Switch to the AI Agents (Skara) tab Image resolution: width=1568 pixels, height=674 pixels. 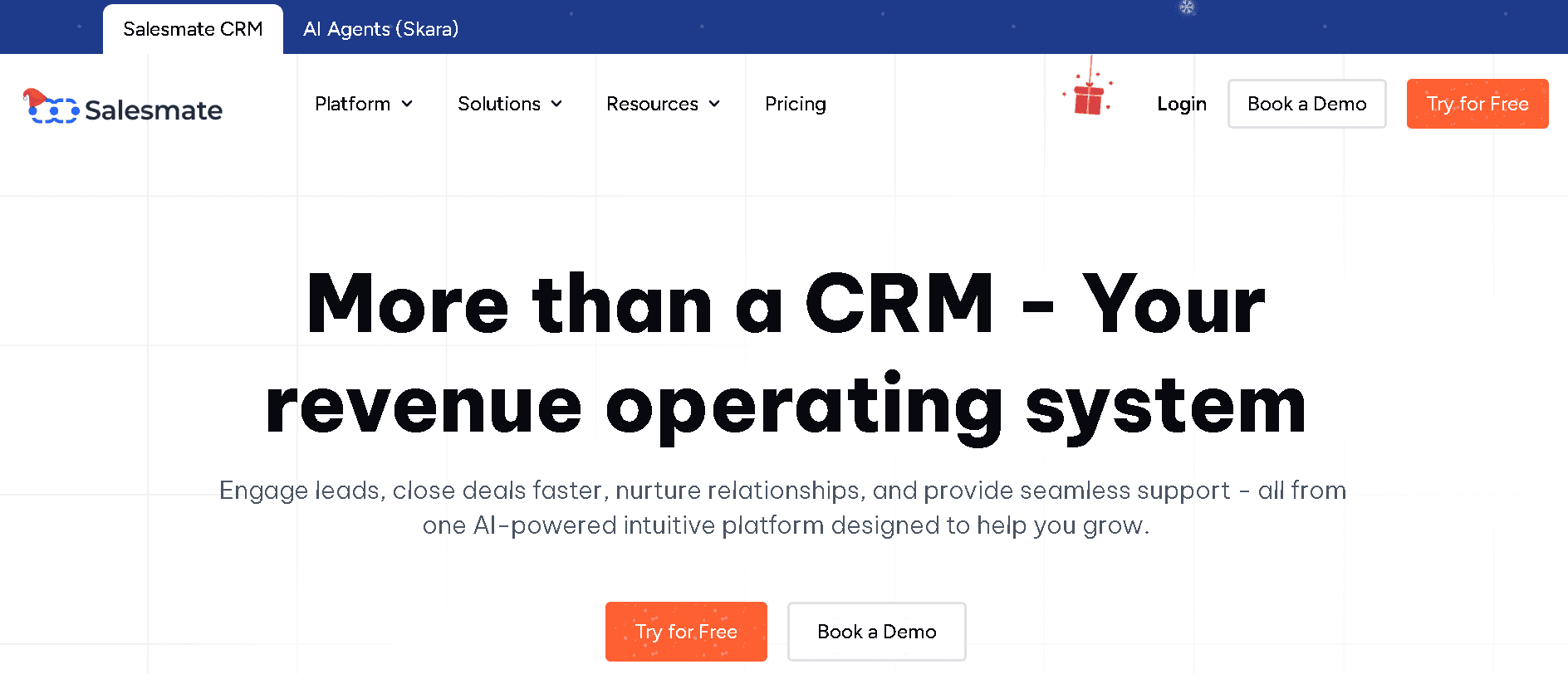coord(381,29)
